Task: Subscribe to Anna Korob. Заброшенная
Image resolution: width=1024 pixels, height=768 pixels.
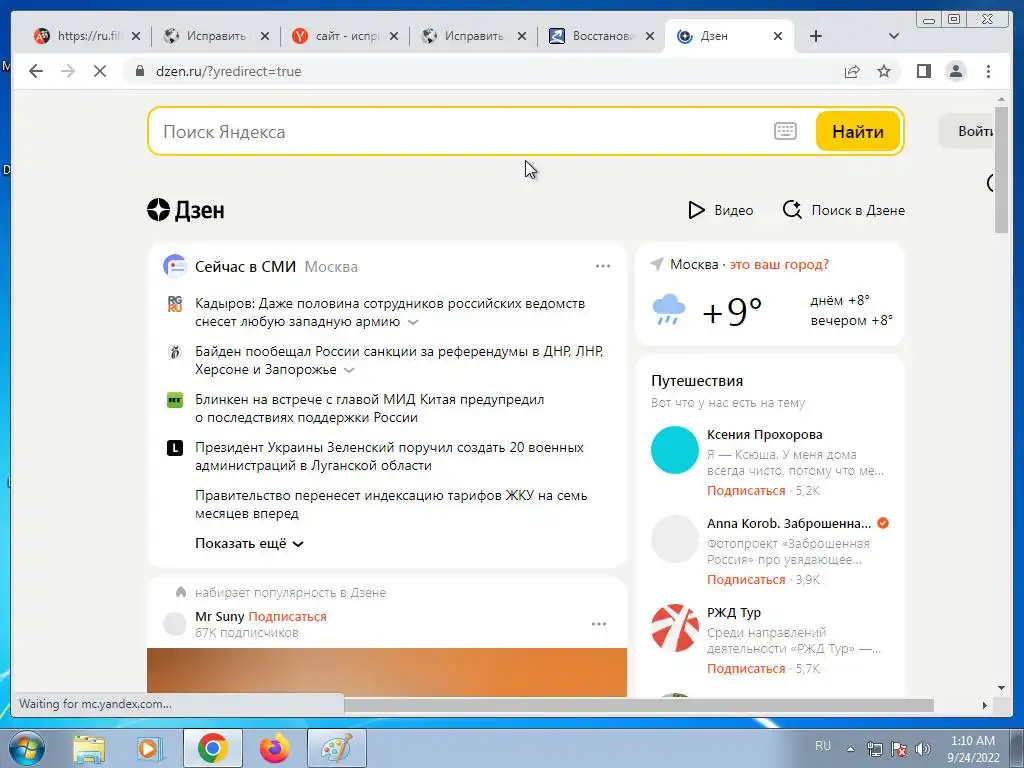Action: (x=746, y=579)
